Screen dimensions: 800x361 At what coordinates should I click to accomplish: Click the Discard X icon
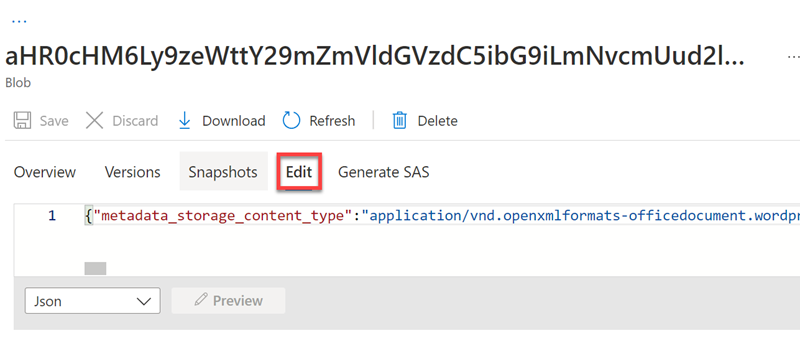(x=94, y=121)
